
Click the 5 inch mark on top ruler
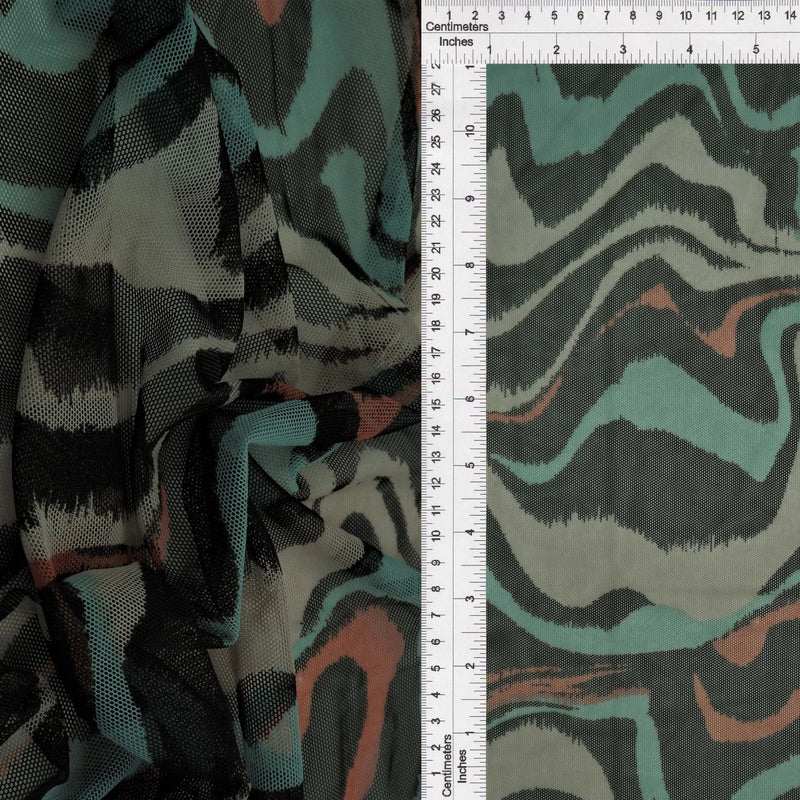(x=756, y=49)
